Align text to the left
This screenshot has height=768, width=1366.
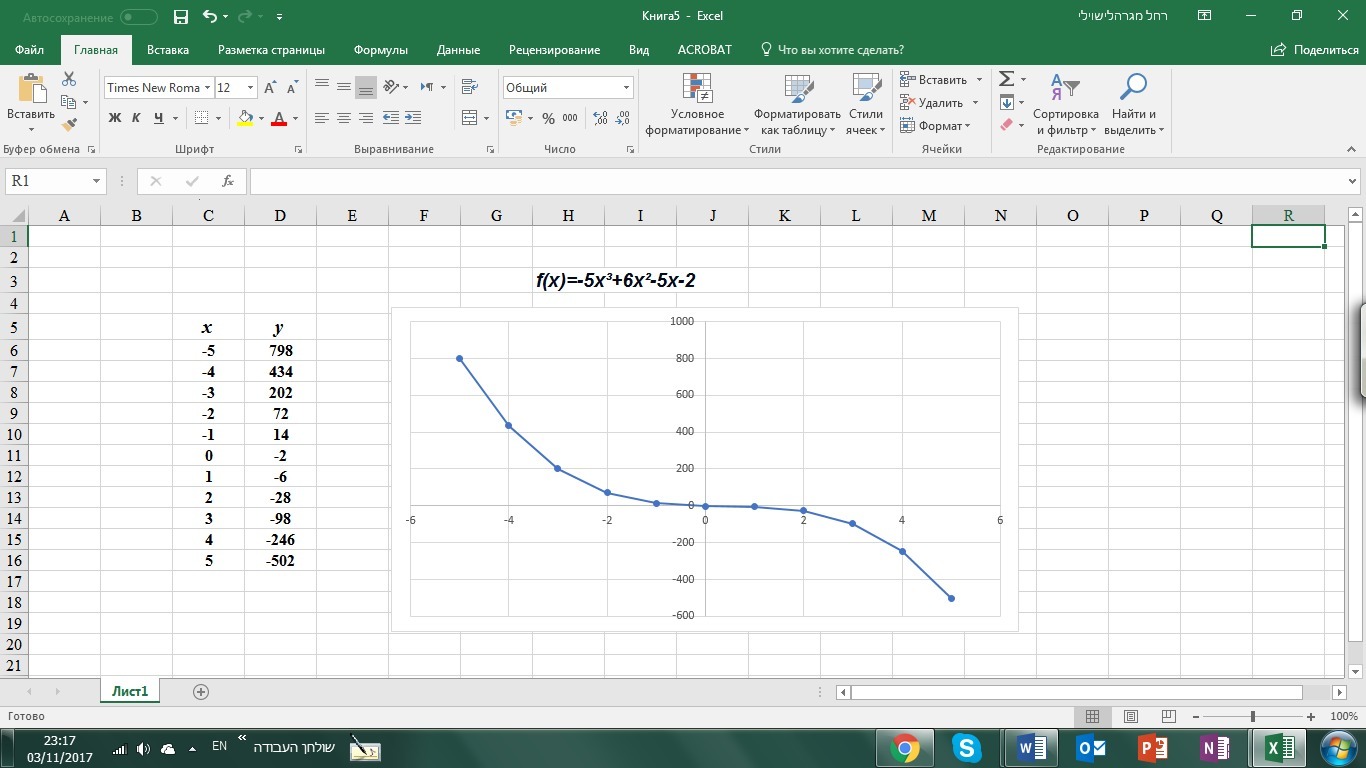[x=321, y=118]
